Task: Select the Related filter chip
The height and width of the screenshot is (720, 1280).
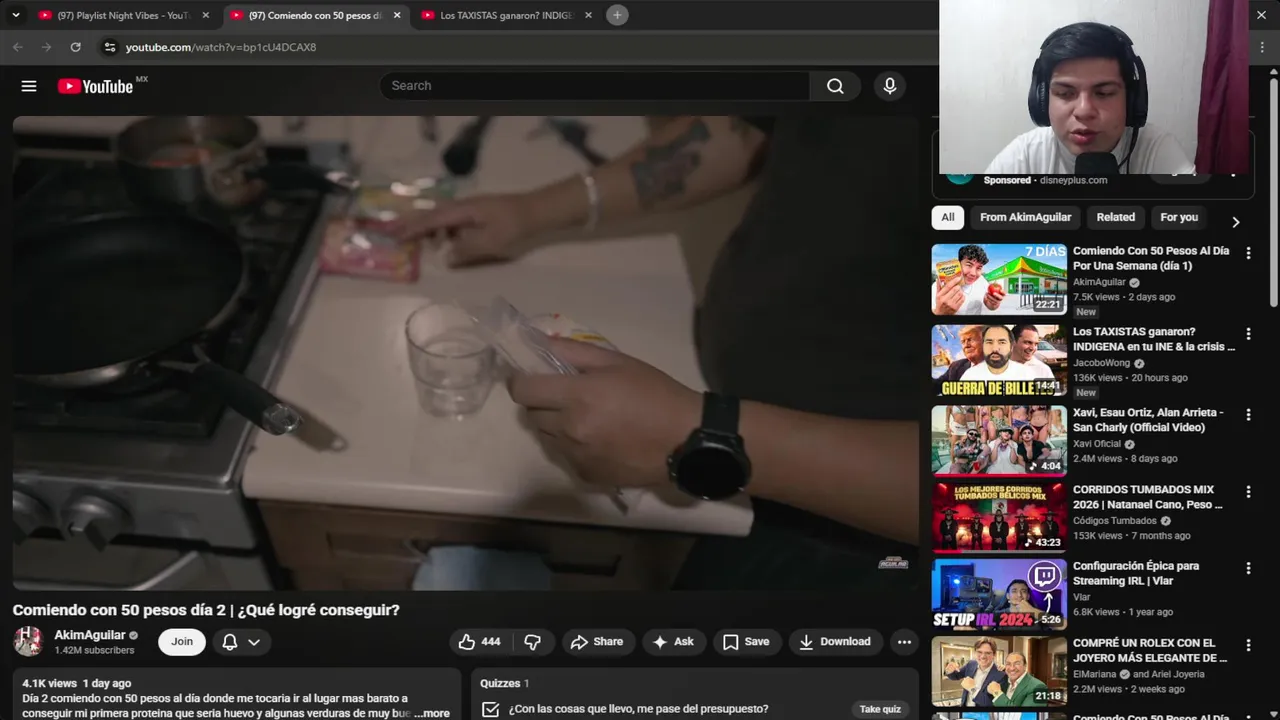Action: point(1116,217)
